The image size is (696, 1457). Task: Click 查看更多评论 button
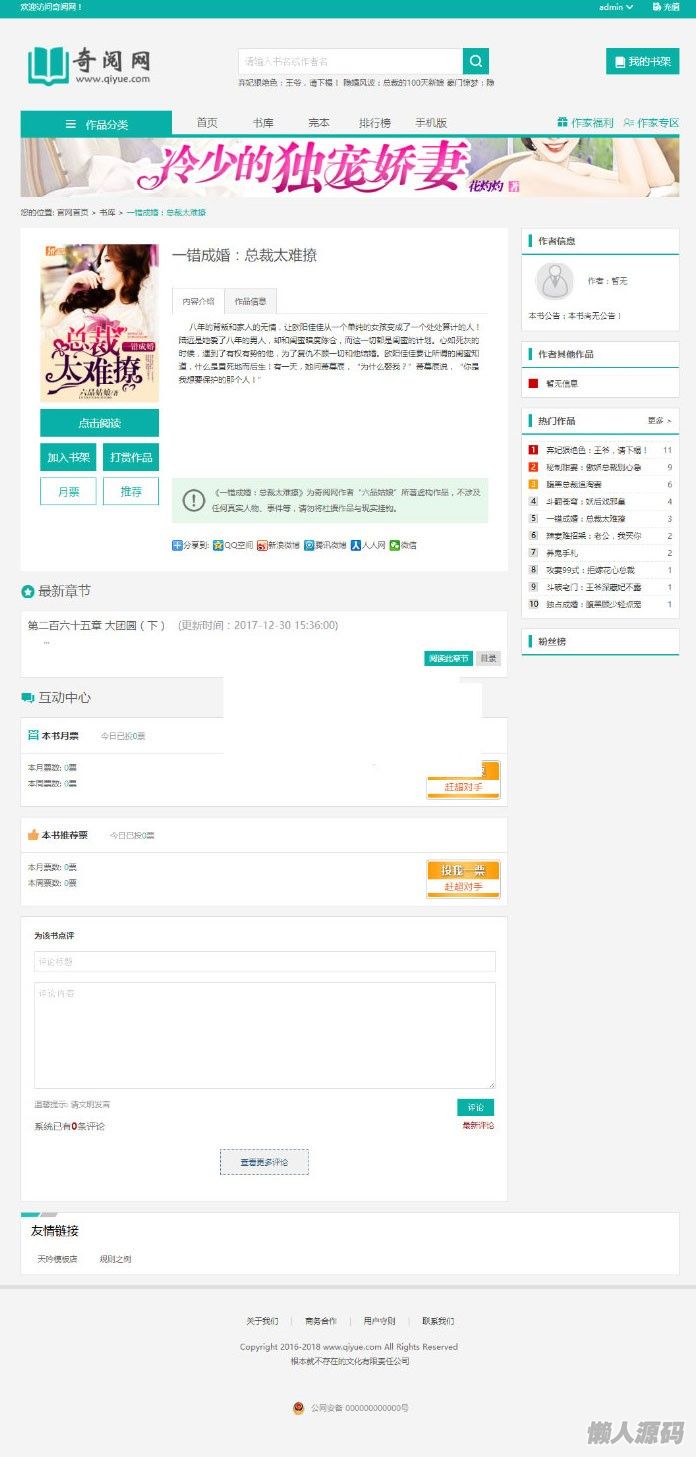coord(264,1162)
